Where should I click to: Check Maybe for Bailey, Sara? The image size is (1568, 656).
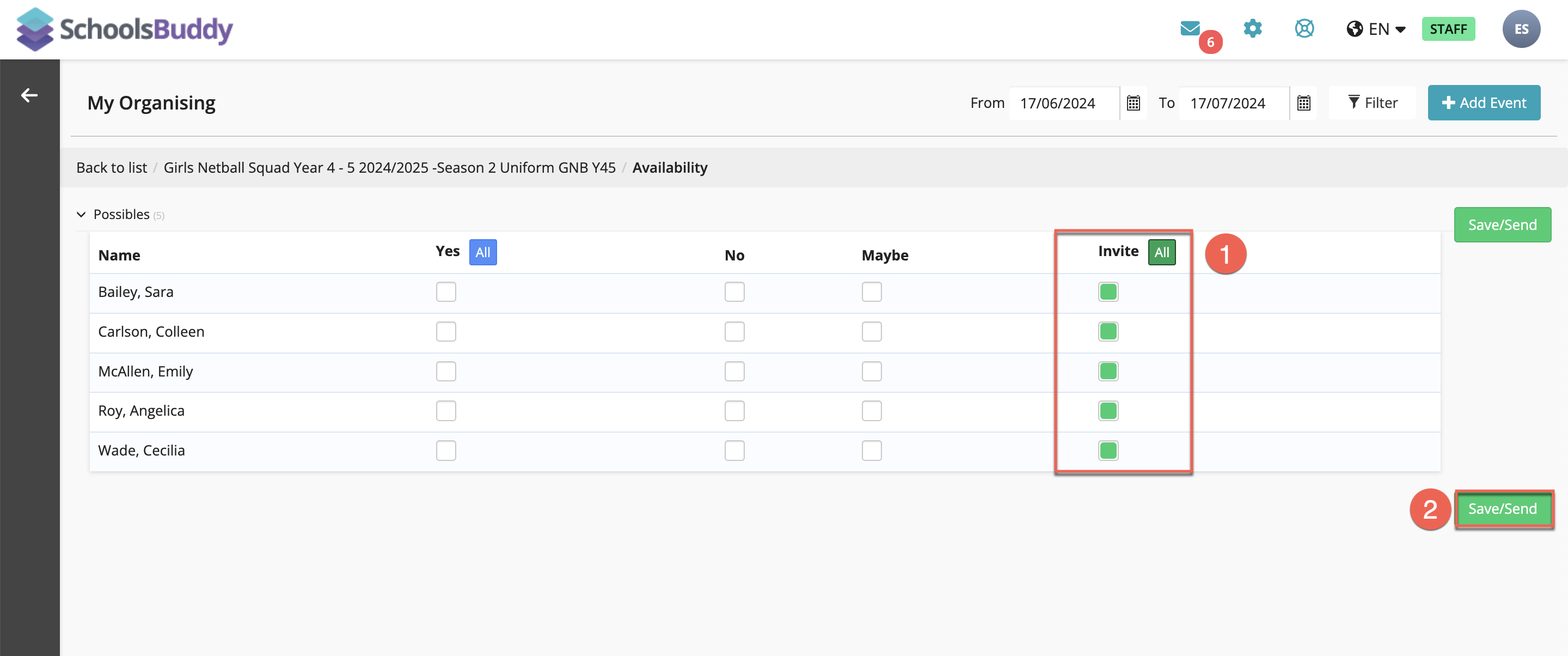[x=871, y=291]
